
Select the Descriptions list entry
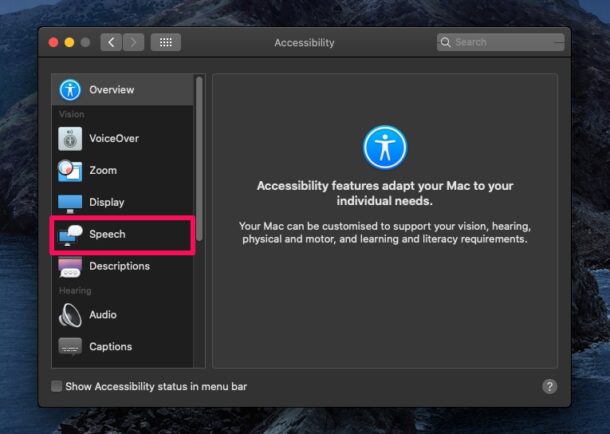122,266
